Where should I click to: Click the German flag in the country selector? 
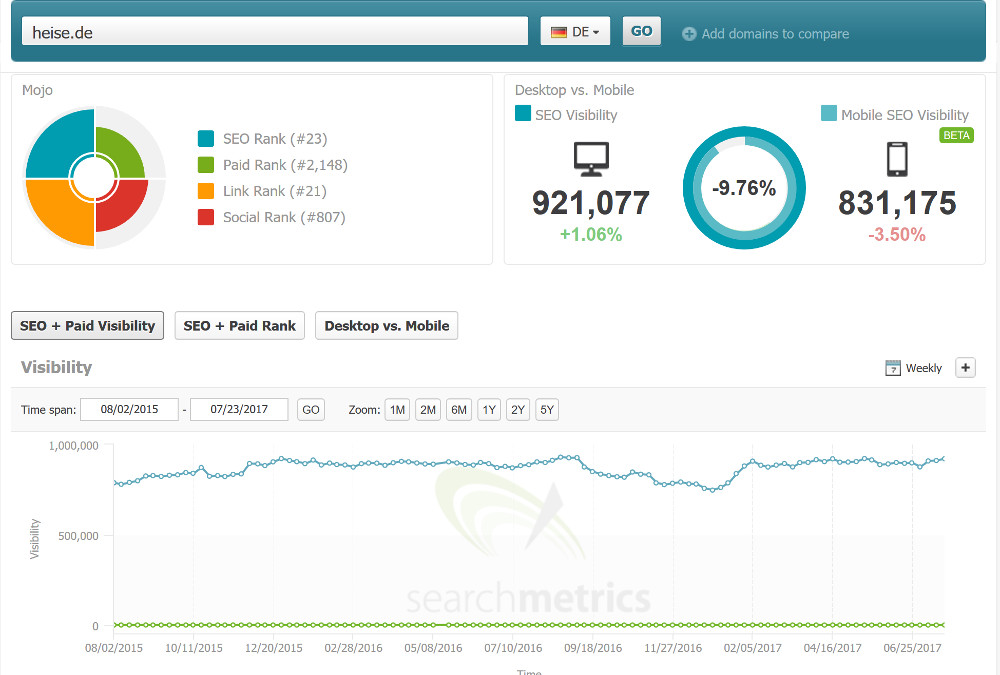pyautogui.click(x=558, y=30)
